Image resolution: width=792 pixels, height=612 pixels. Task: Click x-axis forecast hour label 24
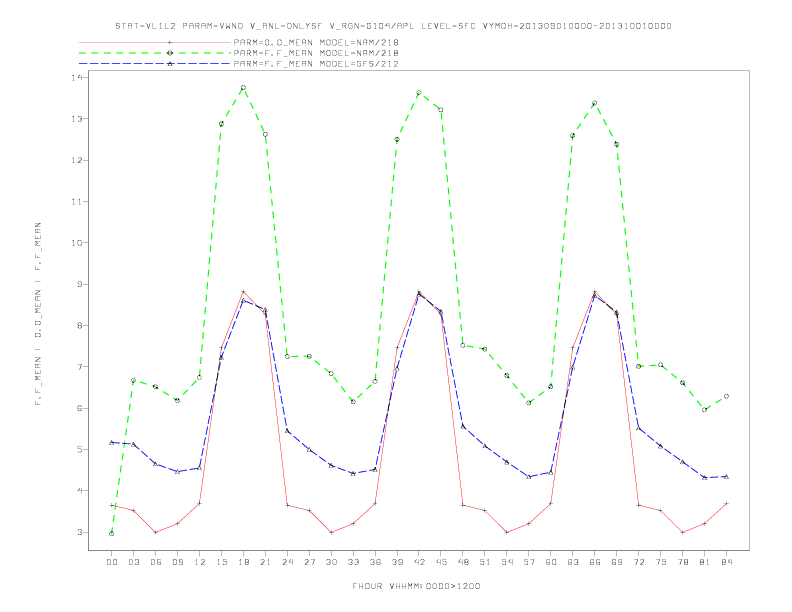[287, 562]
